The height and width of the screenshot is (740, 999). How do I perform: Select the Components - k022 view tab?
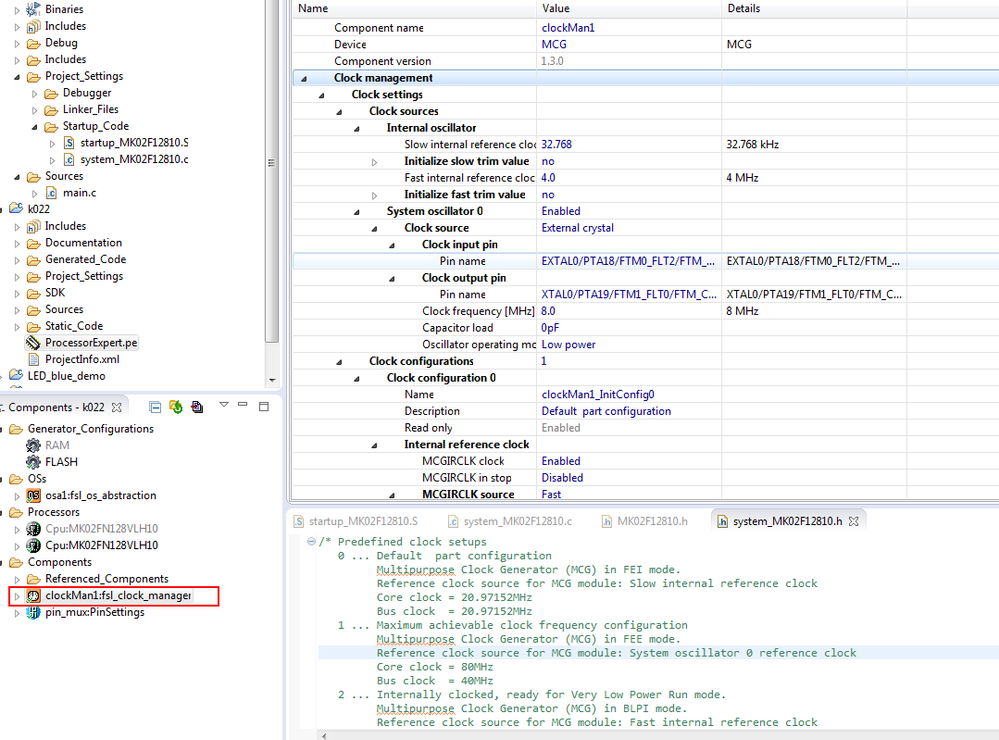click(x=56, y=407)
